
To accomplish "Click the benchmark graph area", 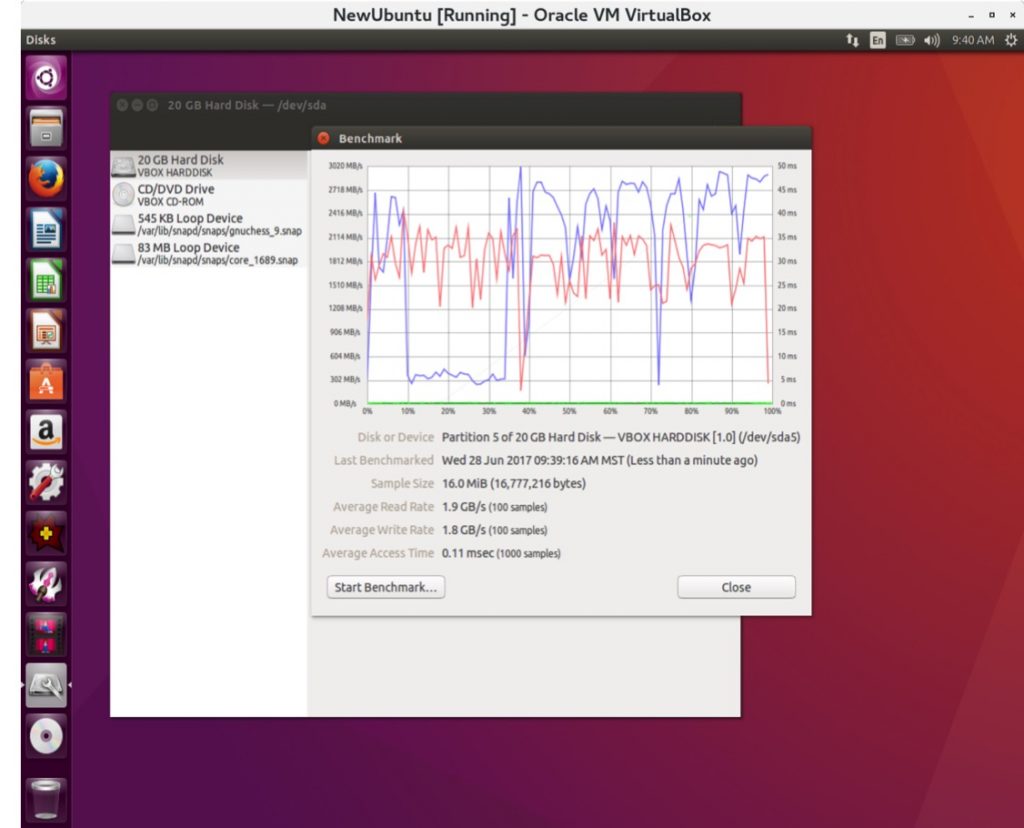I will (x=569, y=284).
